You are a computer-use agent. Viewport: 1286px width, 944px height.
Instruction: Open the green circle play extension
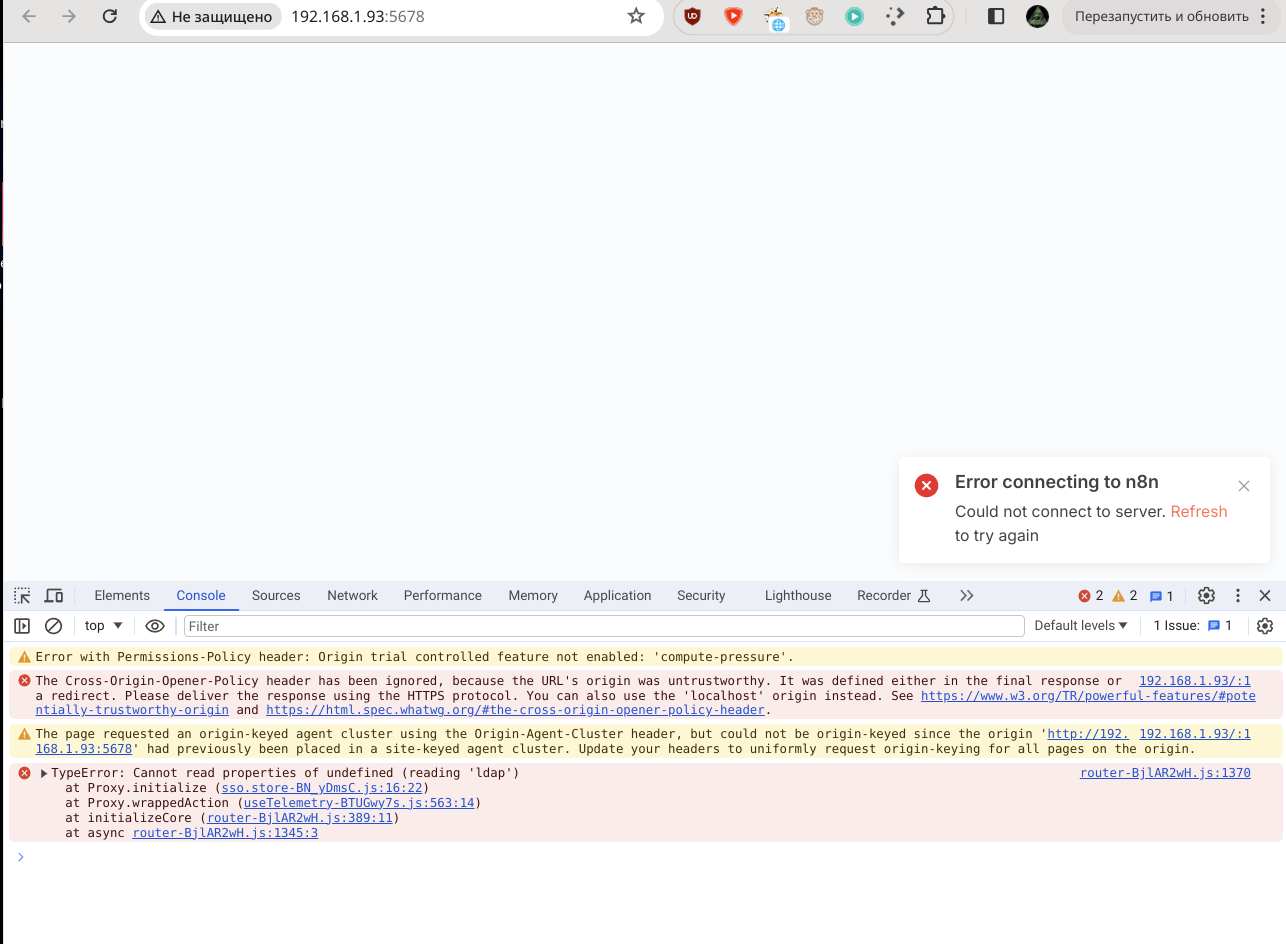[854, 16]
